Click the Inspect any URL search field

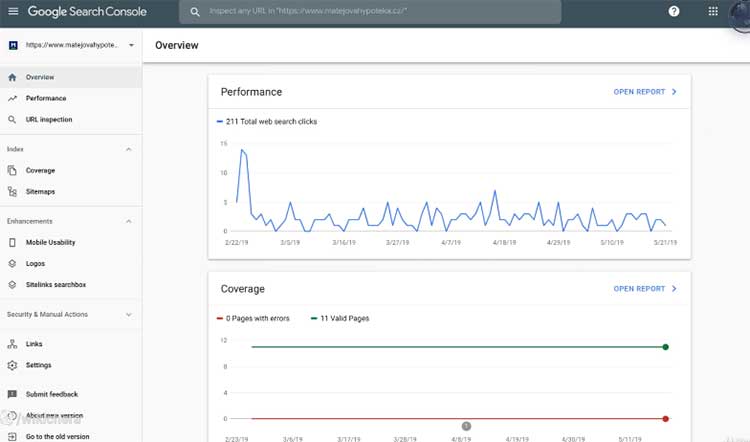click(370, 11)
